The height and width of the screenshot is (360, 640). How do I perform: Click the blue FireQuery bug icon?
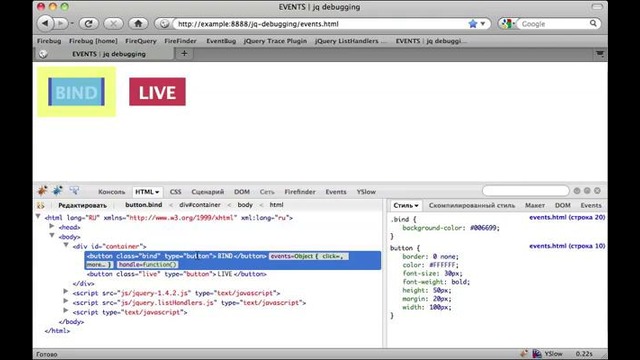pos(58,190)
